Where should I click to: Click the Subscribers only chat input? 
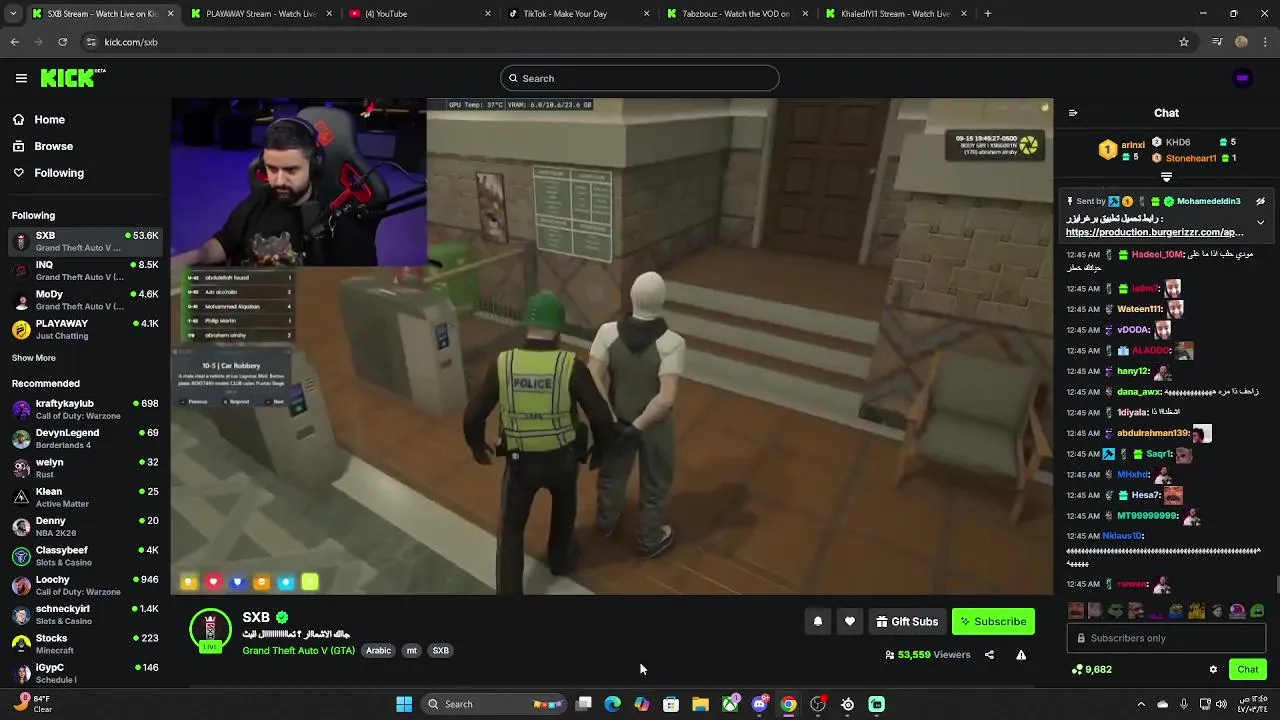pyautogui.click(x=1167, y=638)
